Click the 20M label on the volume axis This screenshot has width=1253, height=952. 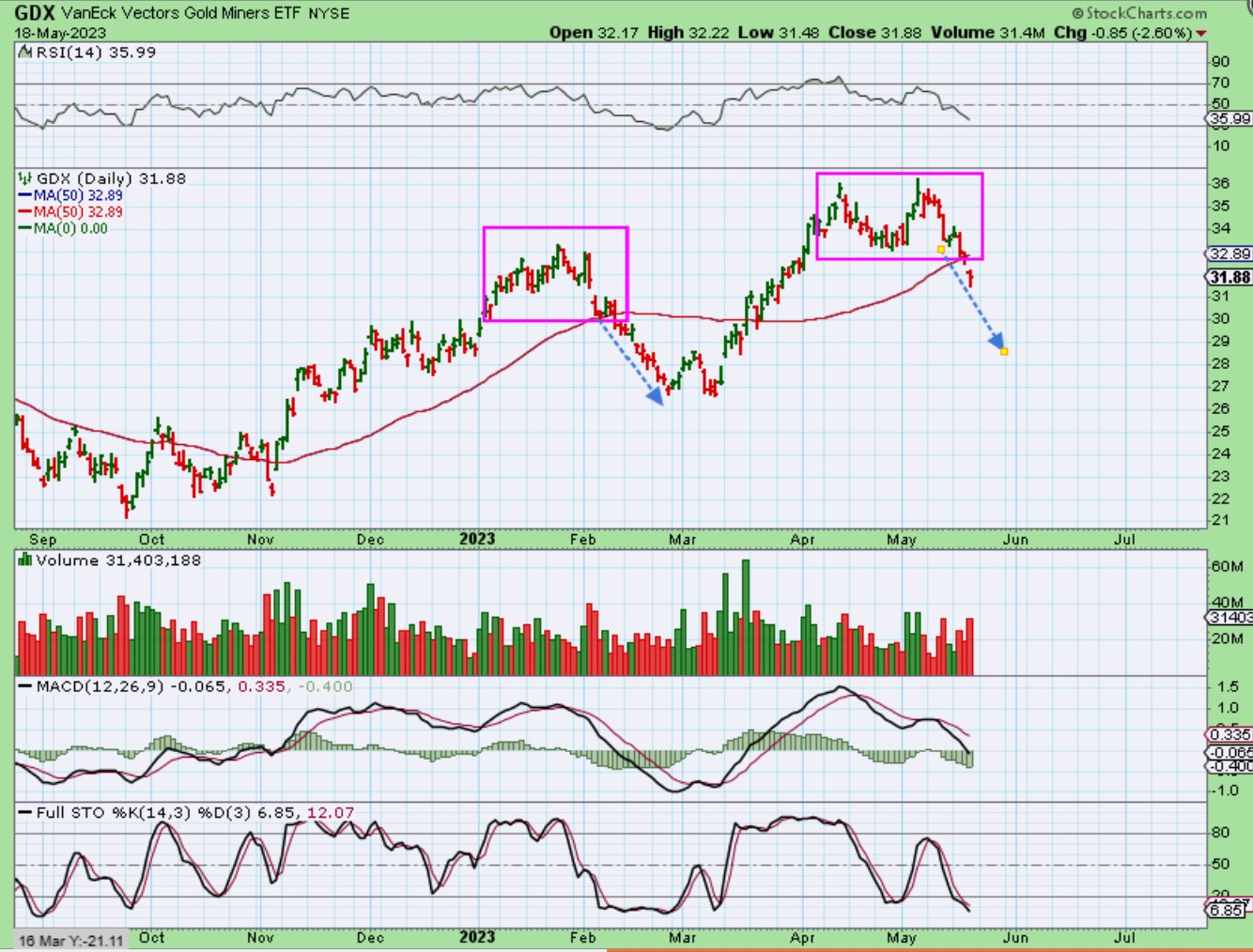[x=1227, y=639]
